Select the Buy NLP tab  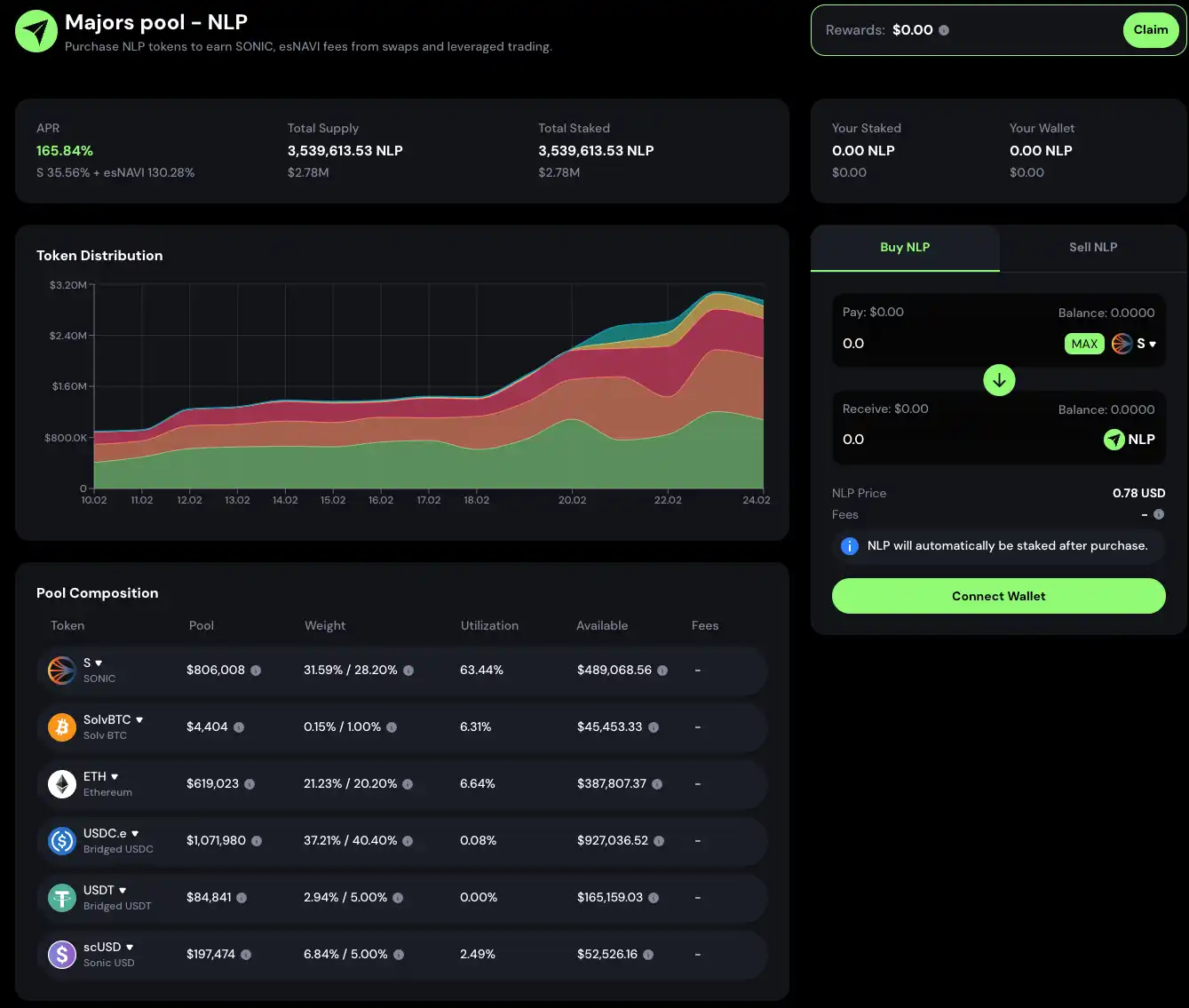904,248
